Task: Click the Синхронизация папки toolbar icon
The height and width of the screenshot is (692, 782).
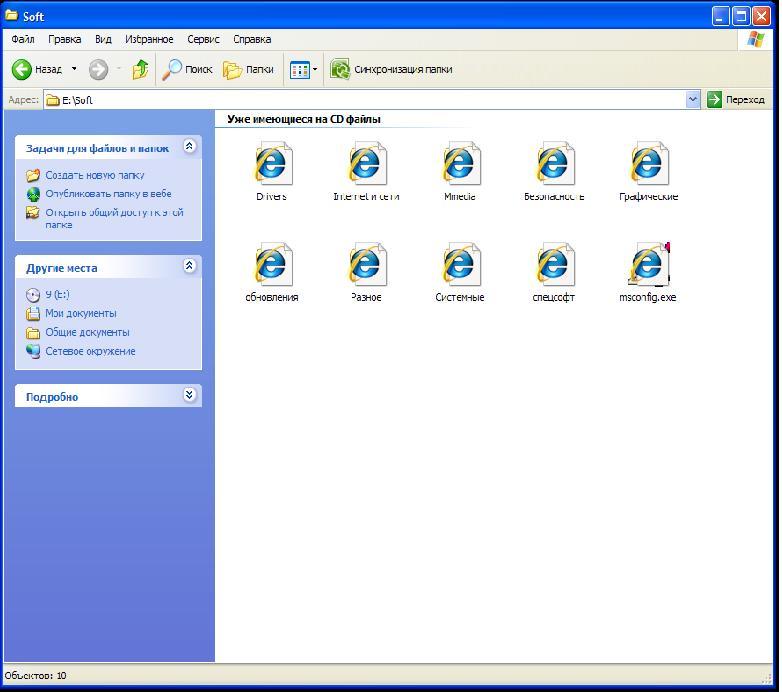Action: click(x=340, y=69)
